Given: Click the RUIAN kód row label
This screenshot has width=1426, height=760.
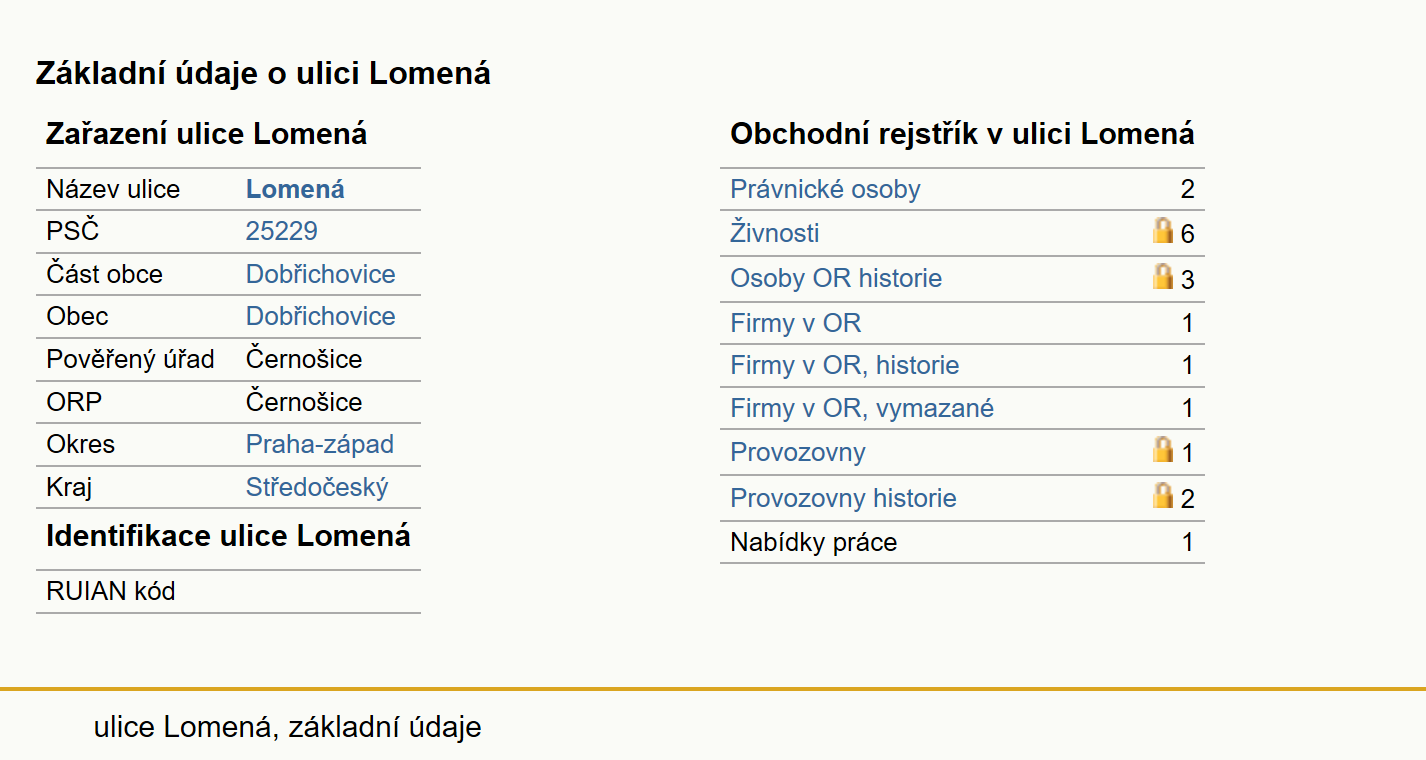Looking at the screenshot, I should 110,591.
